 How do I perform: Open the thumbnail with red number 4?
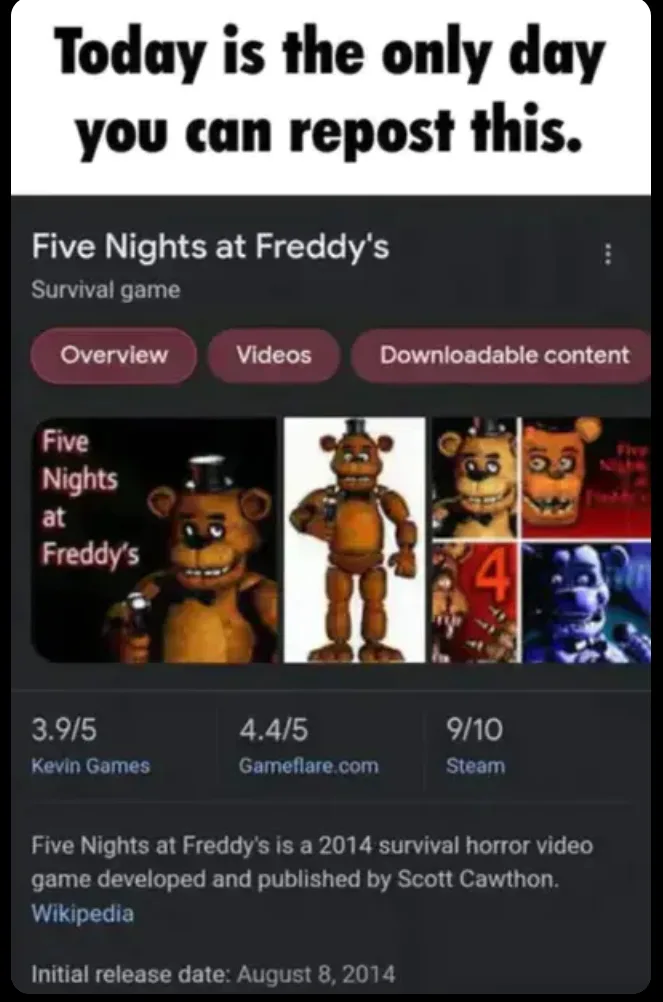click(x=473, y=603)
